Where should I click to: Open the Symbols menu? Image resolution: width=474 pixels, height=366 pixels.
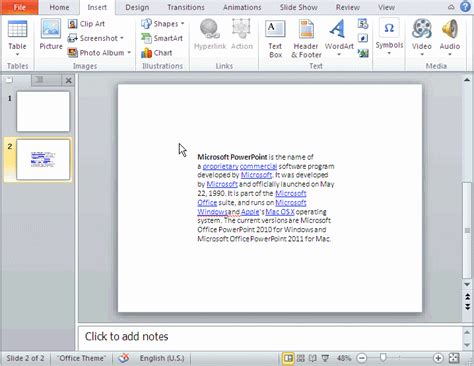(389, 37)
